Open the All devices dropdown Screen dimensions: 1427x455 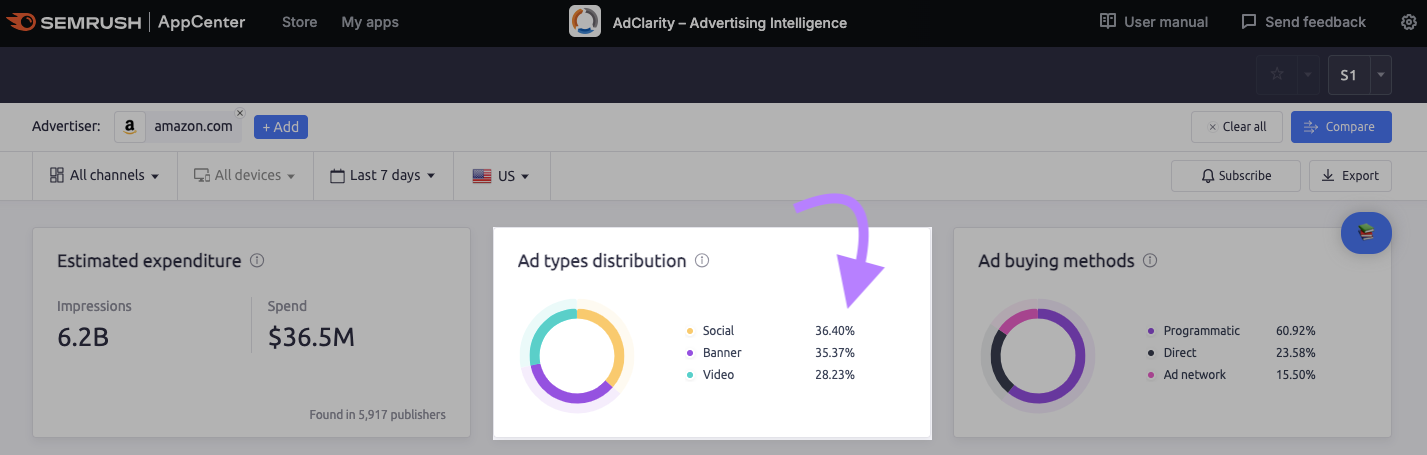(245, 176)
